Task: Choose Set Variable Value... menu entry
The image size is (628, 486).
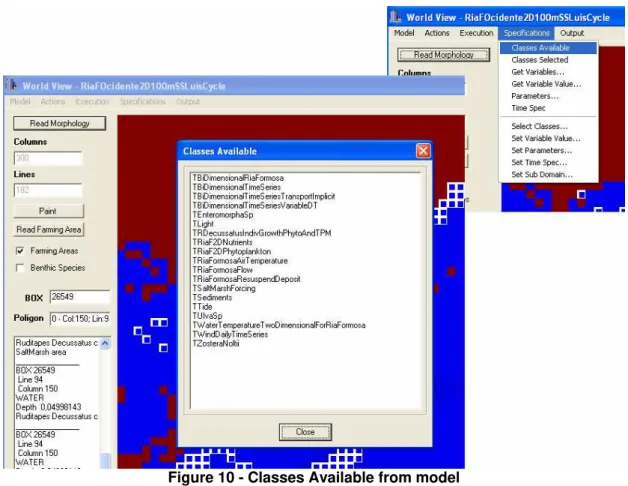Action: pos(548,138)
